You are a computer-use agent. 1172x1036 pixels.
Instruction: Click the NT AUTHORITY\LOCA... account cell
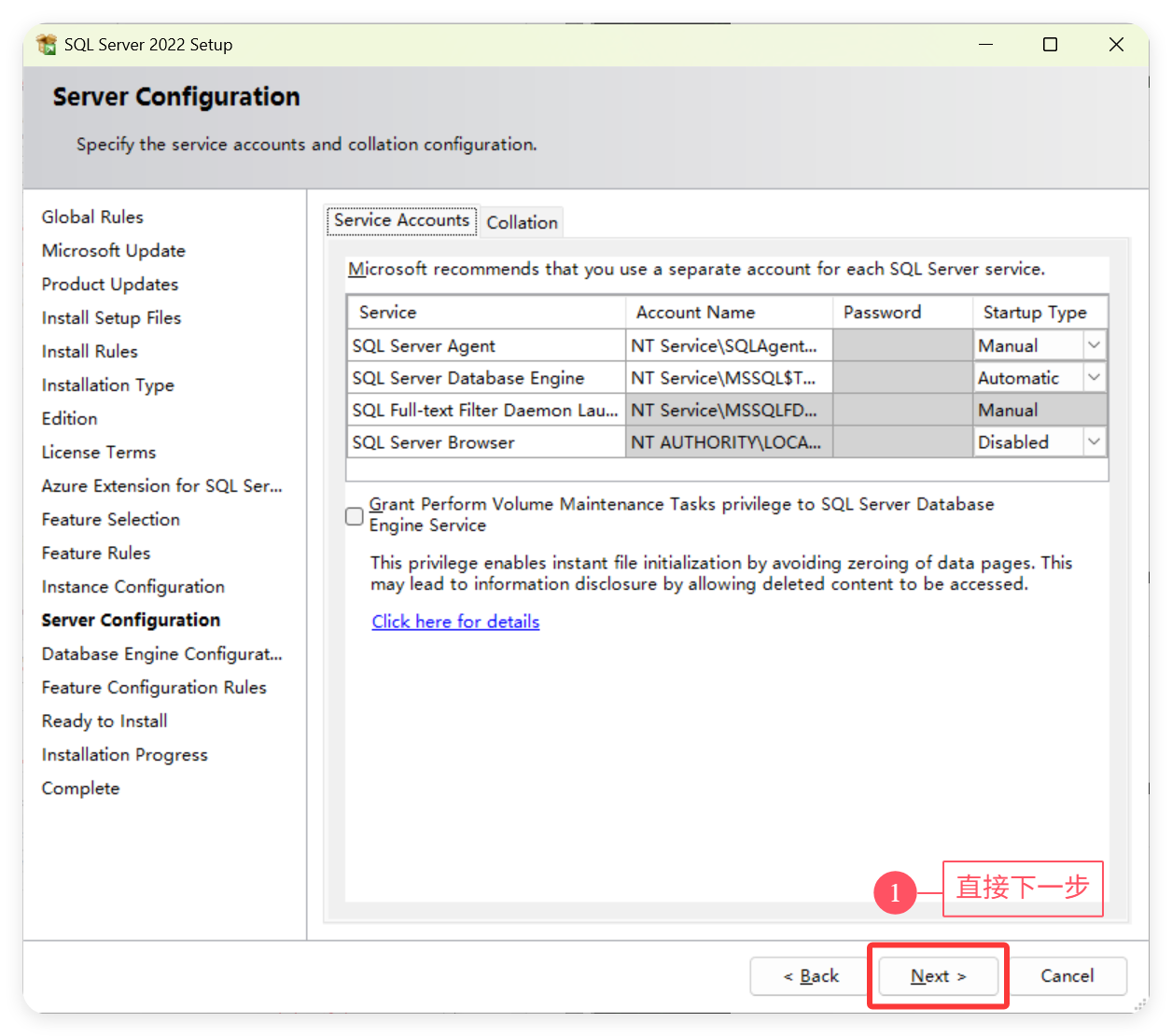pos(729,442)
